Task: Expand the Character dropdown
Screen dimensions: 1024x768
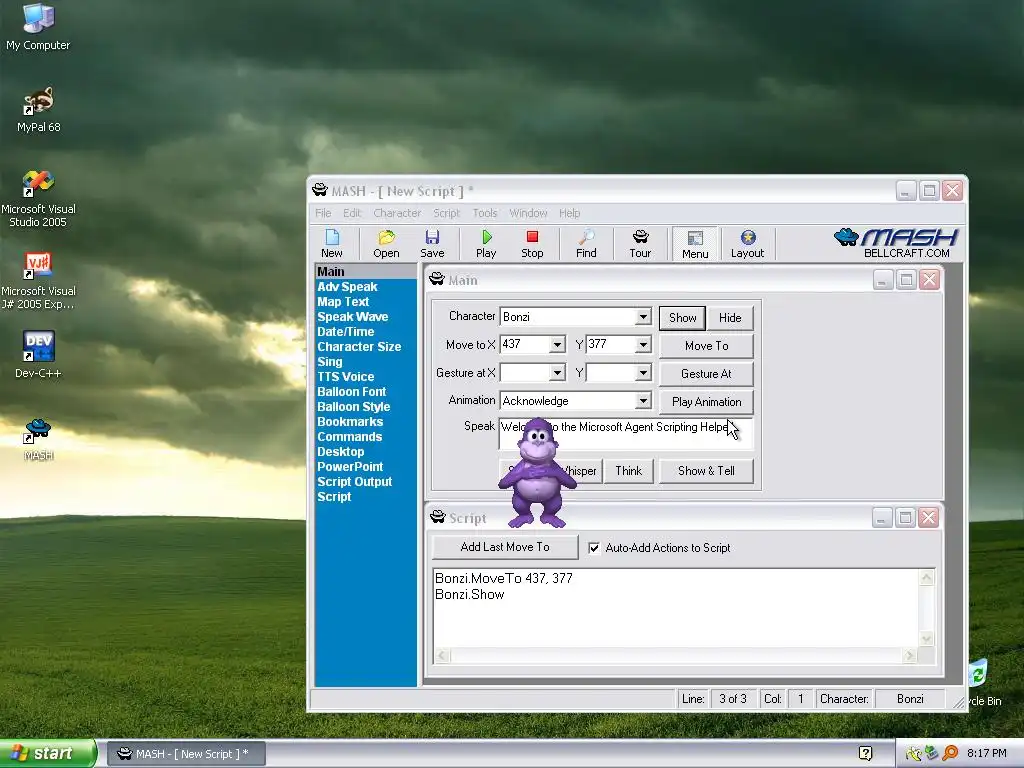Action: (643, 317)
